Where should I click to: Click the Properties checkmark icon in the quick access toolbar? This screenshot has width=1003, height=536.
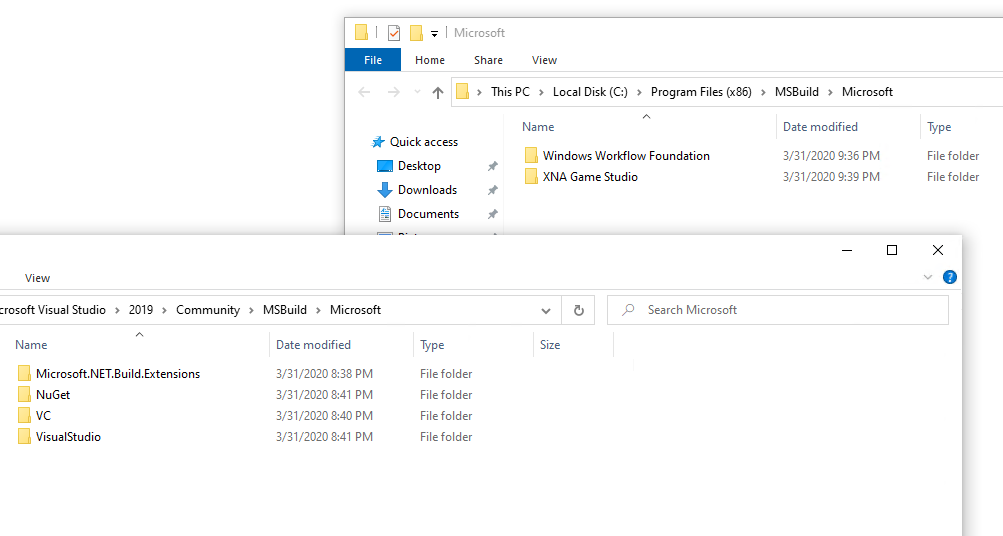394,33
